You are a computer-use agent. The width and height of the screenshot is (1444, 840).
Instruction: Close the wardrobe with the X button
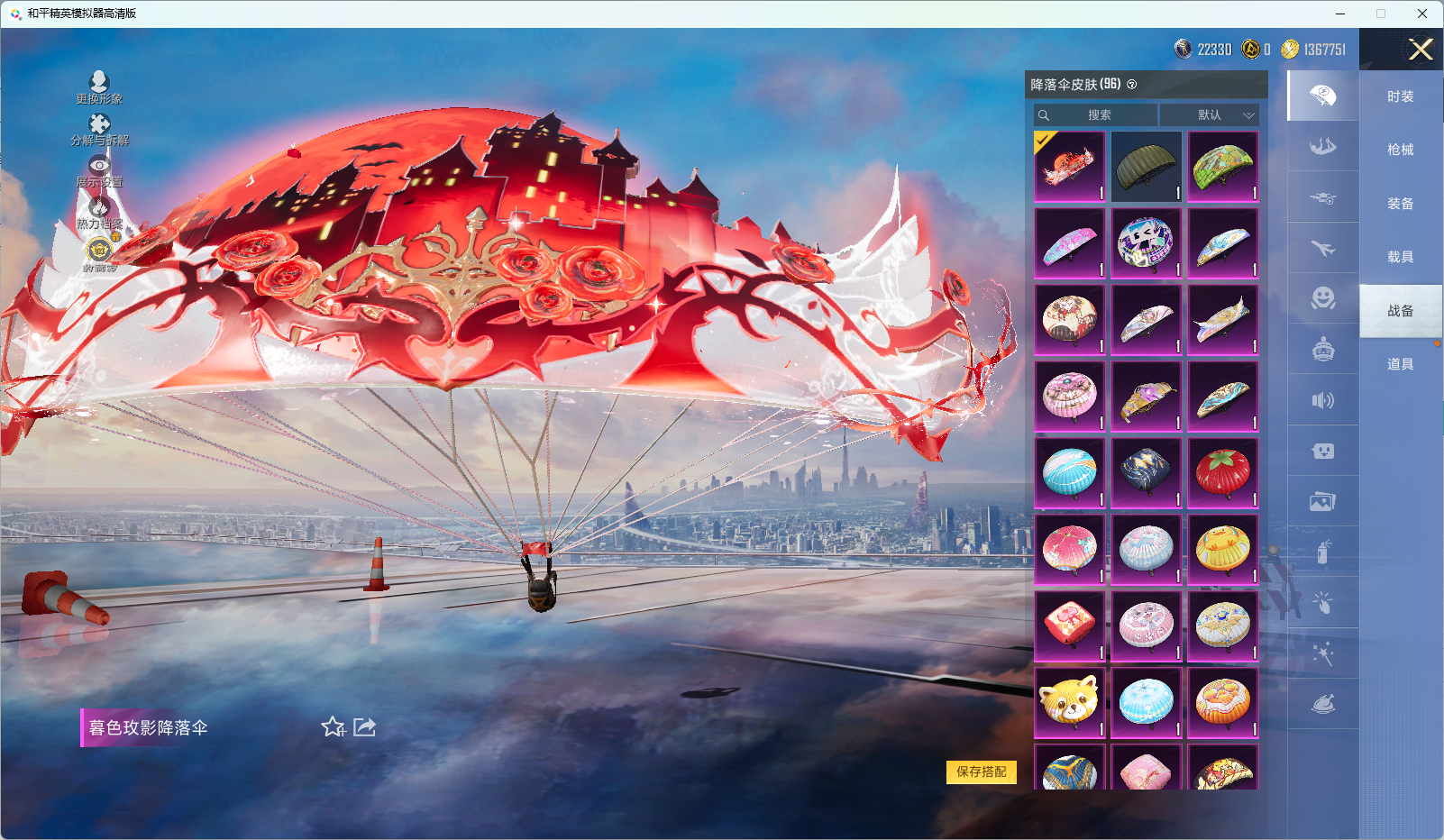(x=1421, y=50)
